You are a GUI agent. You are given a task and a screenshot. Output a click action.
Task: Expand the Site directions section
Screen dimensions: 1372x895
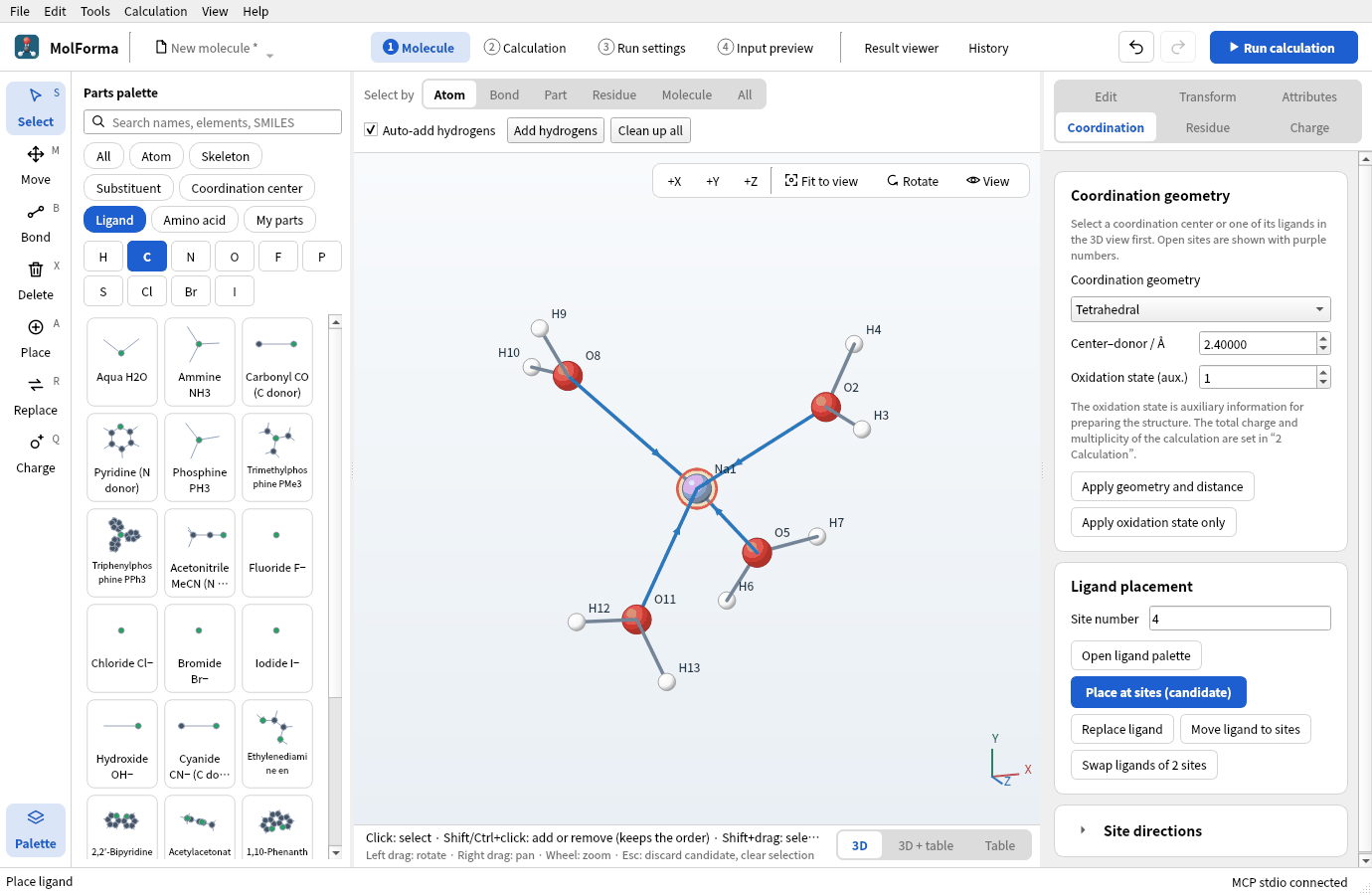[1200, 830]
